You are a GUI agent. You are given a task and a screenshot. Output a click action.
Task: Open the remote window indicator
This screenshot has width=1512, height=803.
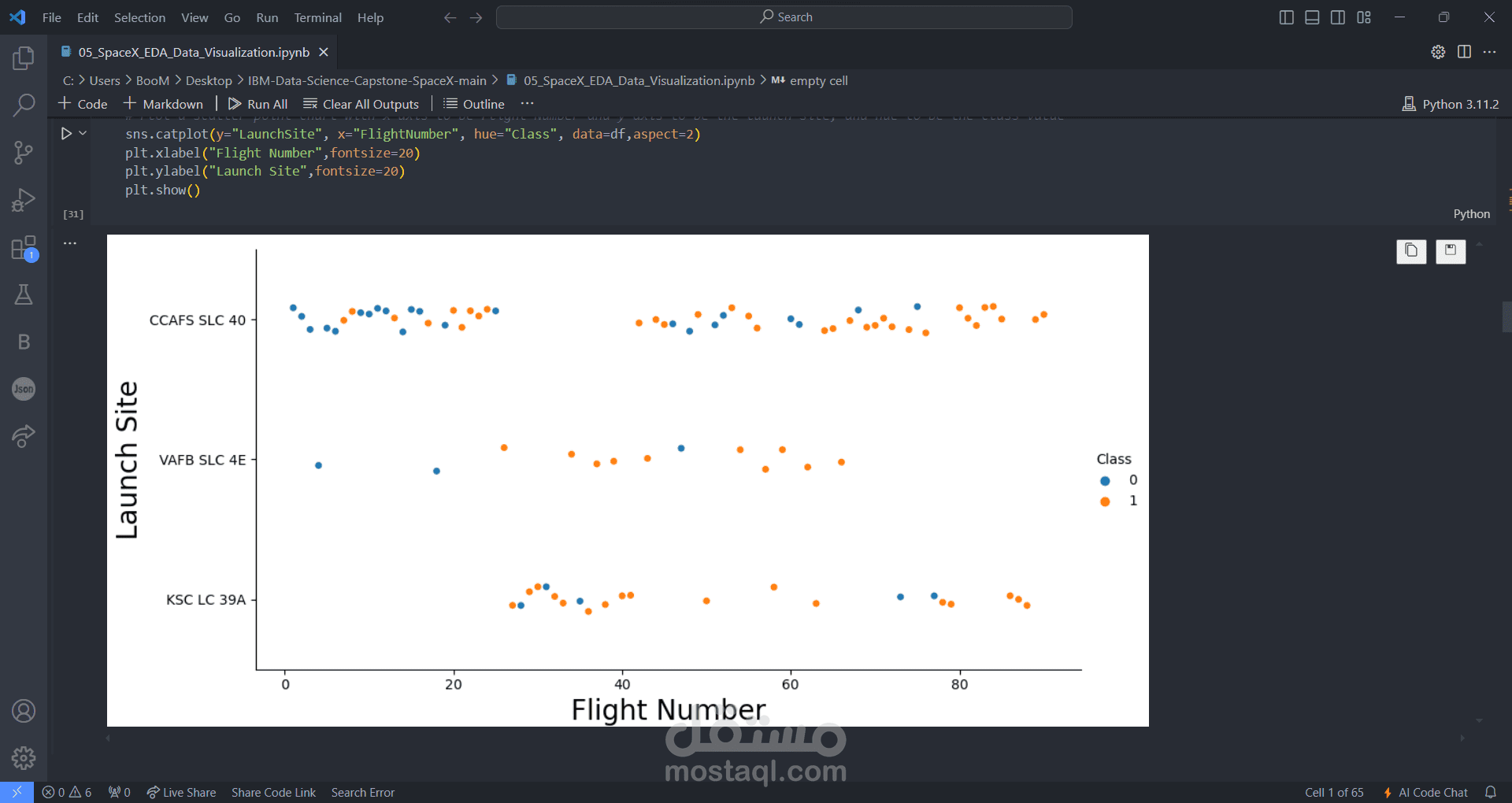17,792
